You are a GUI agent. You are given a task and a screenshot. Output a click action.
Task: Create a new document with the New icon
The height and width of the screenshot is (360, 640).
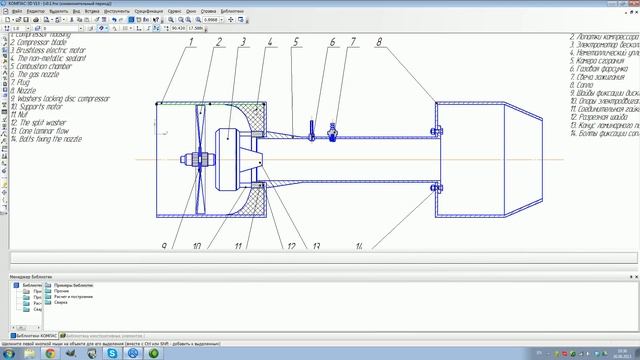tap(7, 20)
